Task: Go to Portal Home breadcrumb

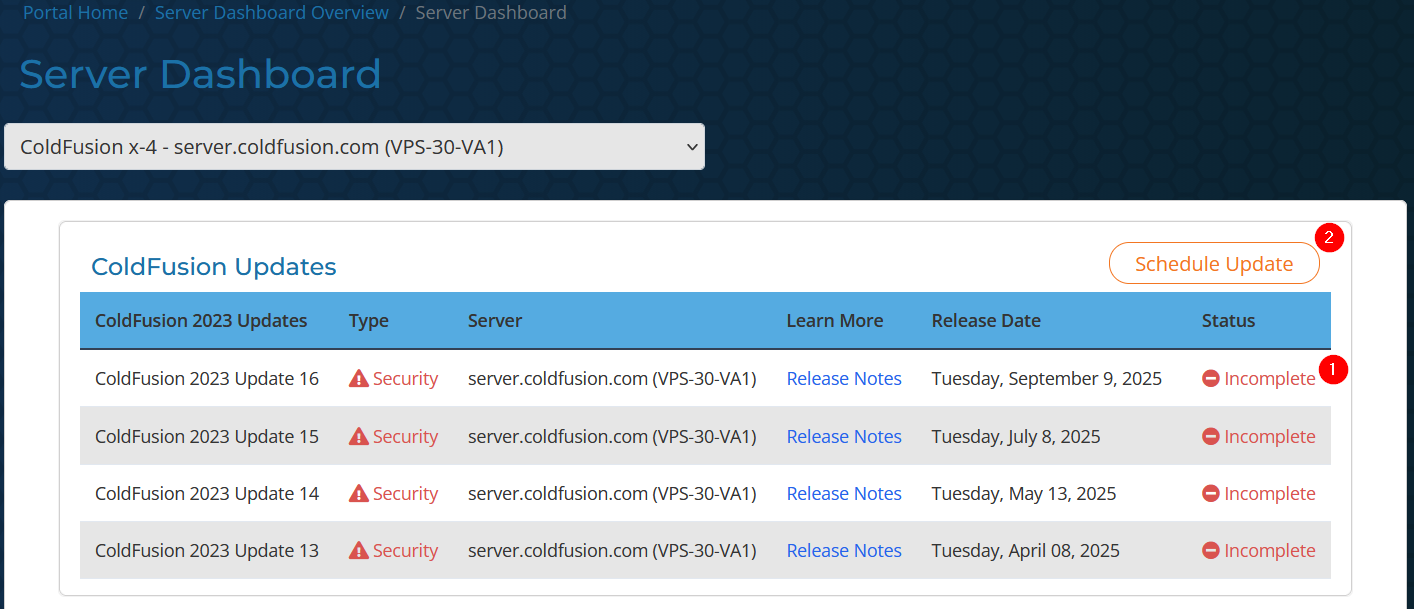Action: tap(75, 13)
